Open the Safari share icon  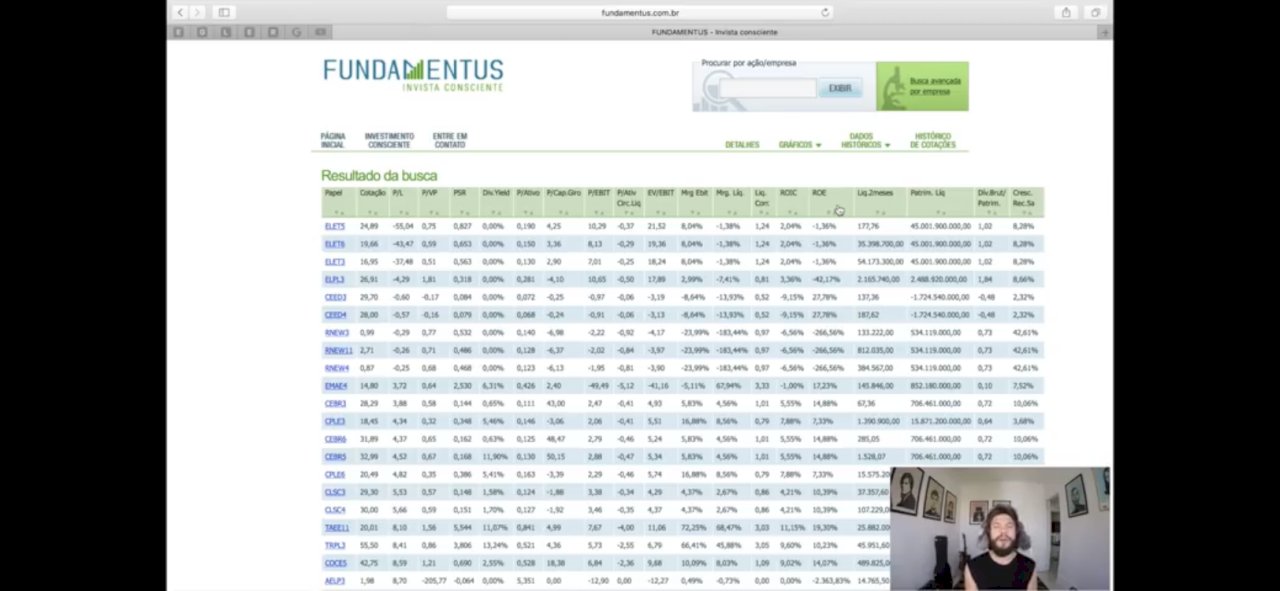pos(1066,12)
